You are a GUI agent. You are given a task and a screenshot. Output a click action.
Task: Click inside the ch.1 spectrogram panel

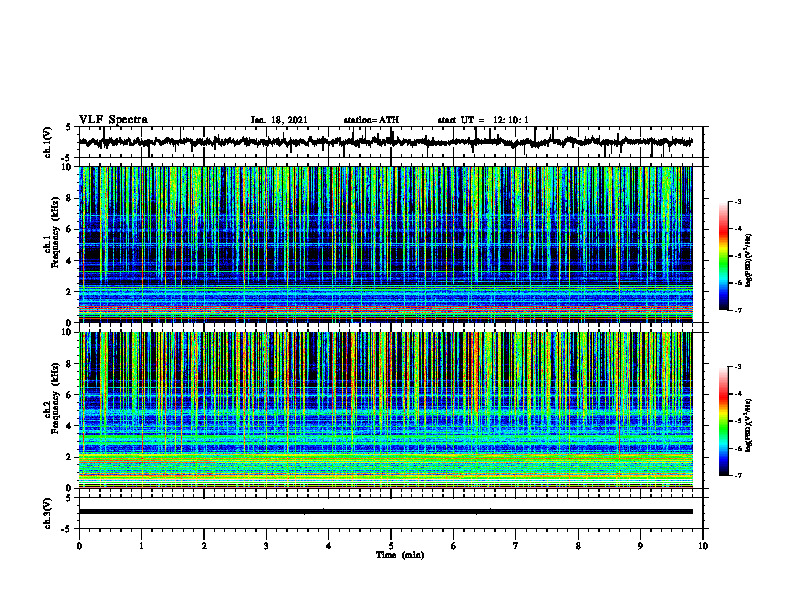385,244
